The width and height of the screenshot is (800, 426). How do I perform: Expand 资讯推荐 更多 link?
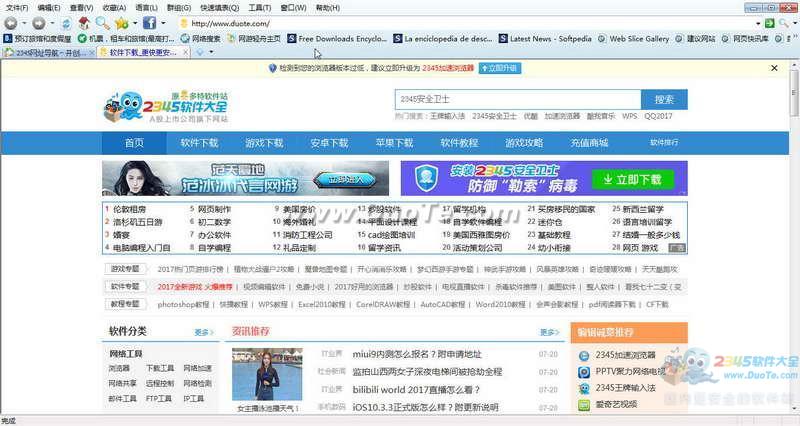point(549,332)
